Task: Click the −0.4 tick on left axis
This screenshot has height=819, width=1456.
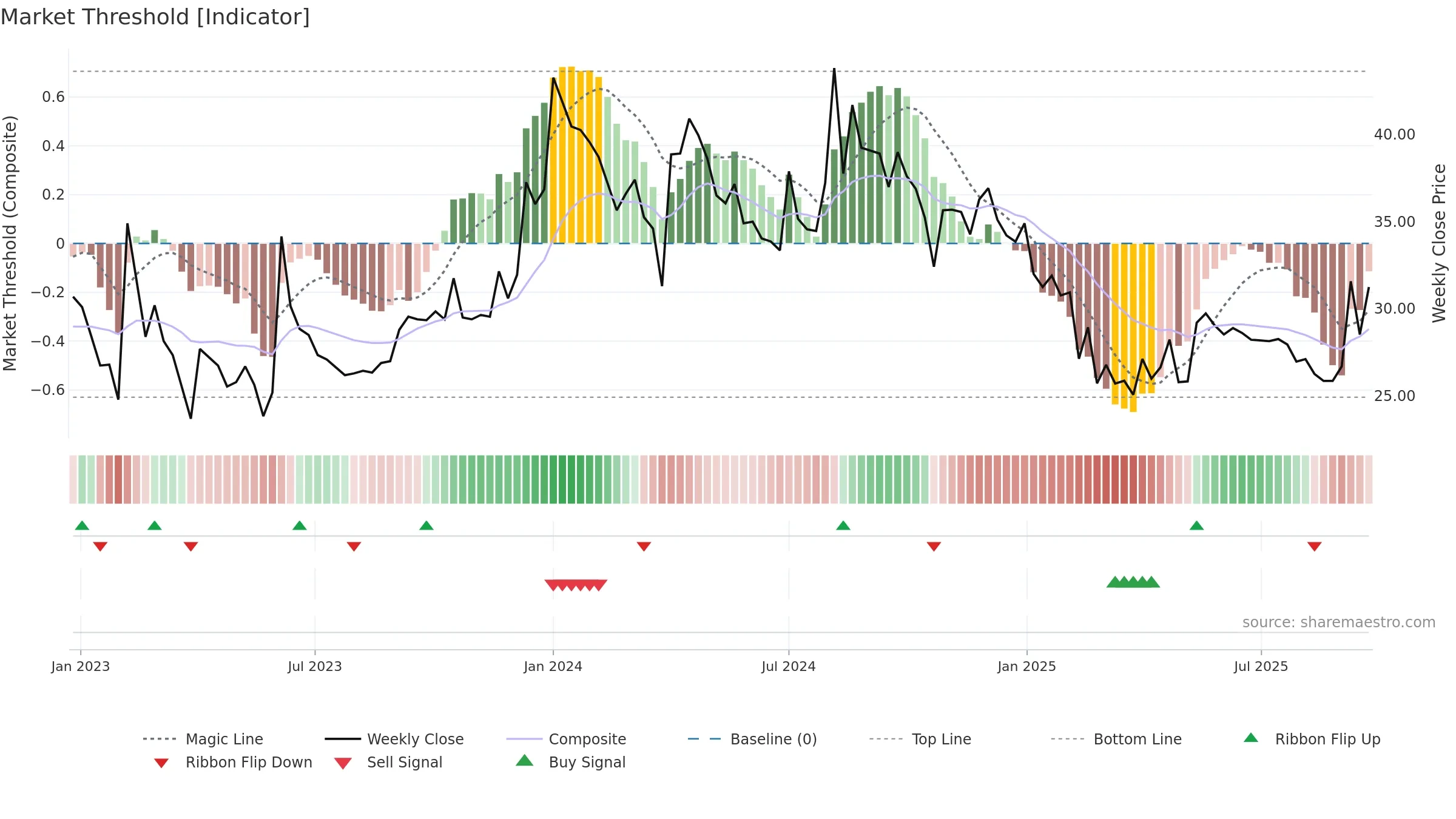Action: (48, 341)
